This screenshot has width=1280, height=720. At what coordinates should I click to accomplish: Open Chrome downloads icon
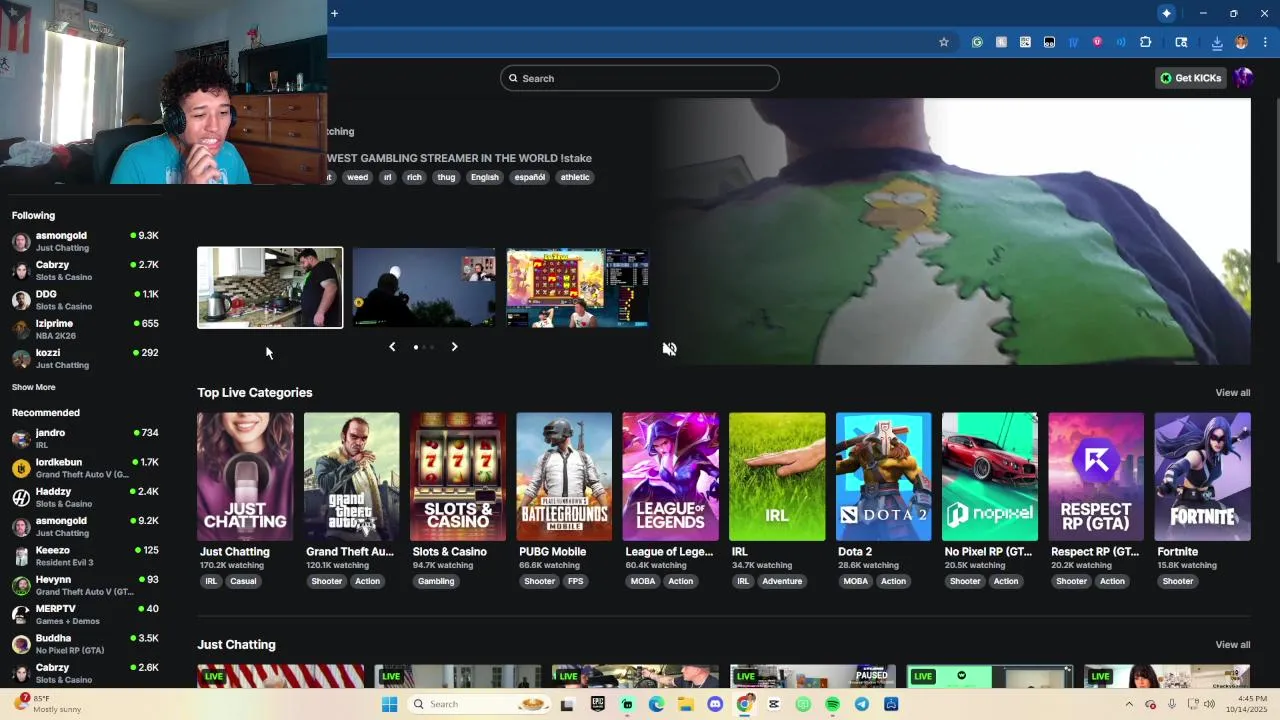coord(1217,42)
